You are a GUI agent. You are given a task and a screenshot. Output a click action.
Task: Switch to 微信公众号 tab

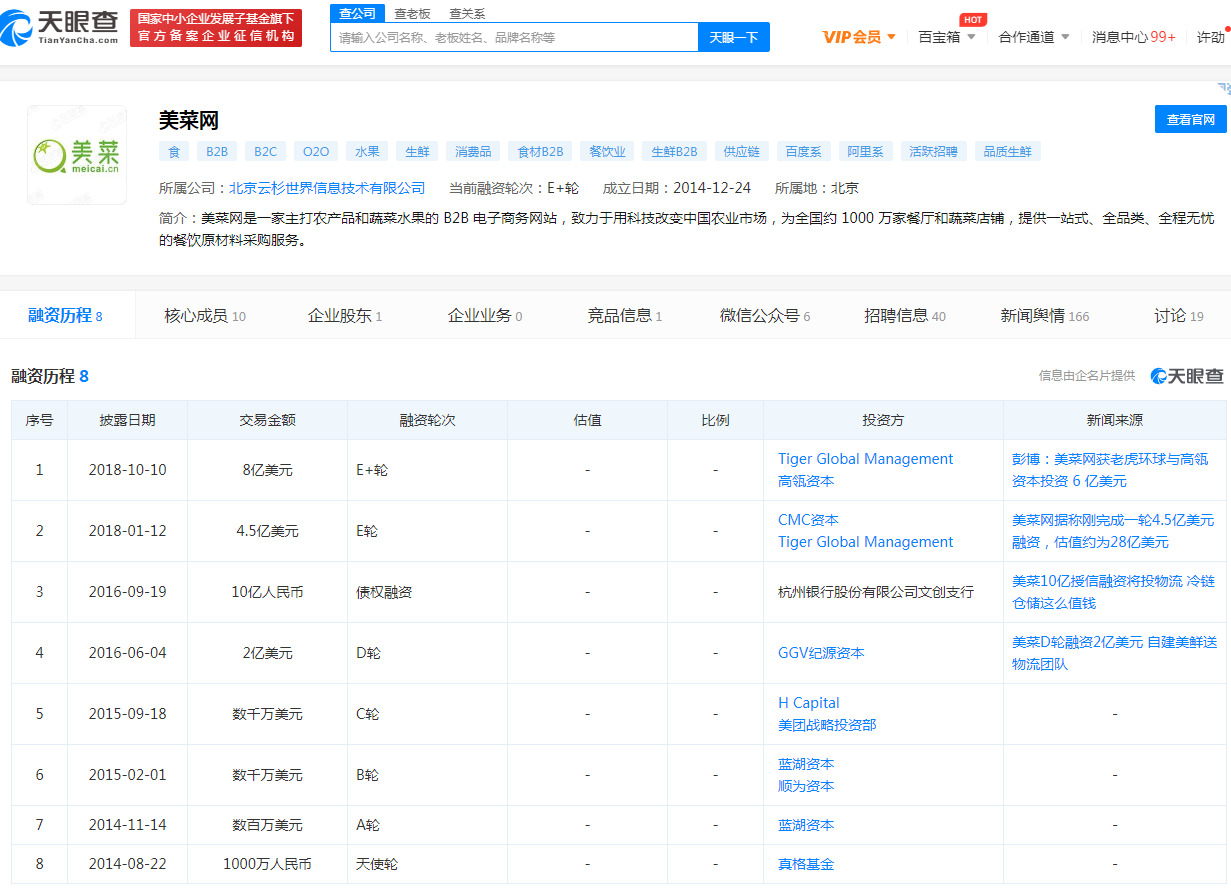click(765, 316)
